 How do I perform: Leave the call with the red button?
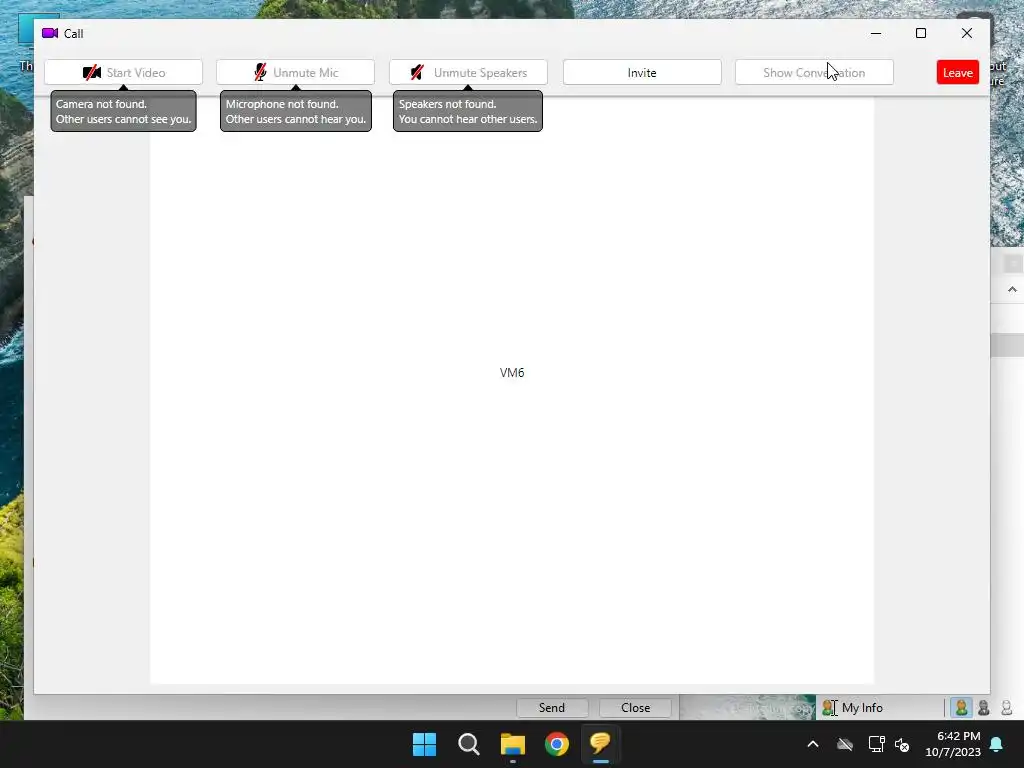coord(957,72)
